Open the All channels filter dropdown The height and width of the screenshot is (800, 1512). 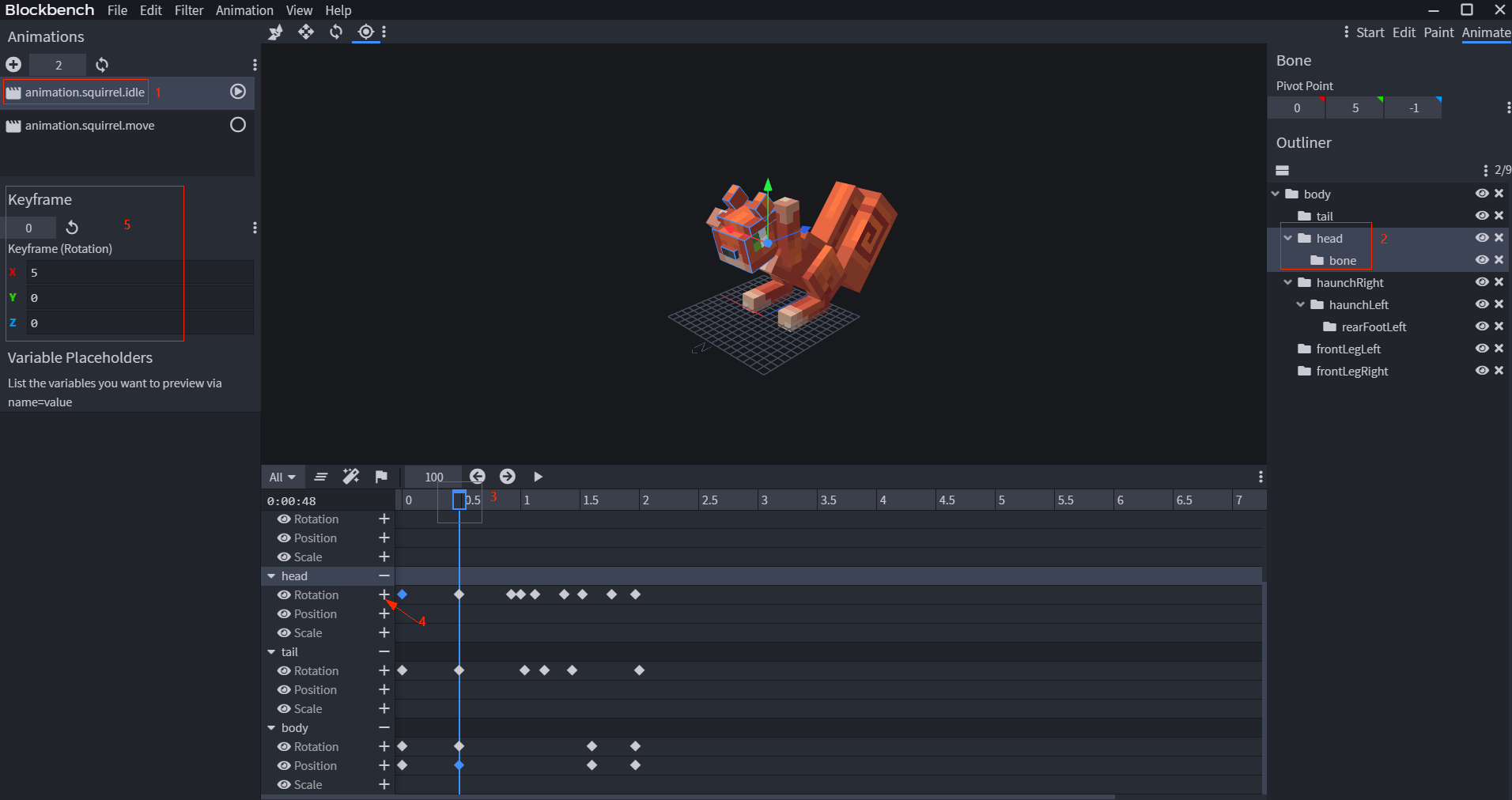pyautogui.click(x=282, y=477)
